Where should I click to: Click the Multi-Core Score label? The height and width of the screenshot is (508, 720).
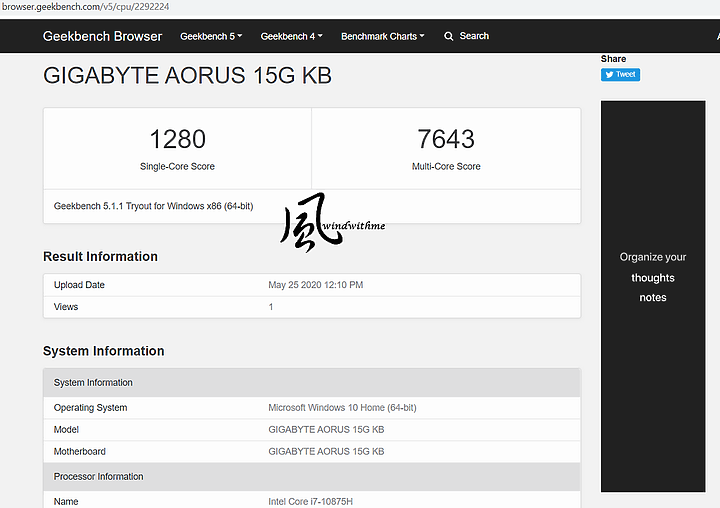point(446,166)
